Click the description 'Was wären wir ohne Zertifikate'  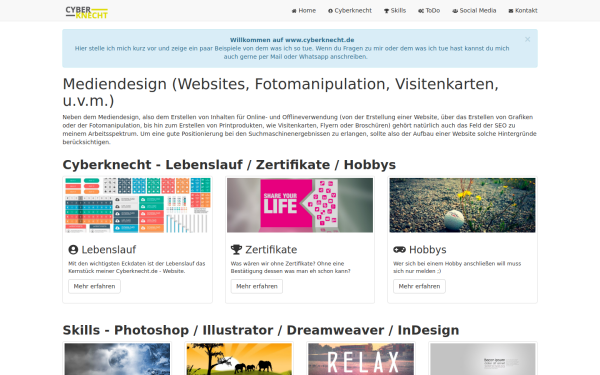click(x=290, y=267)
